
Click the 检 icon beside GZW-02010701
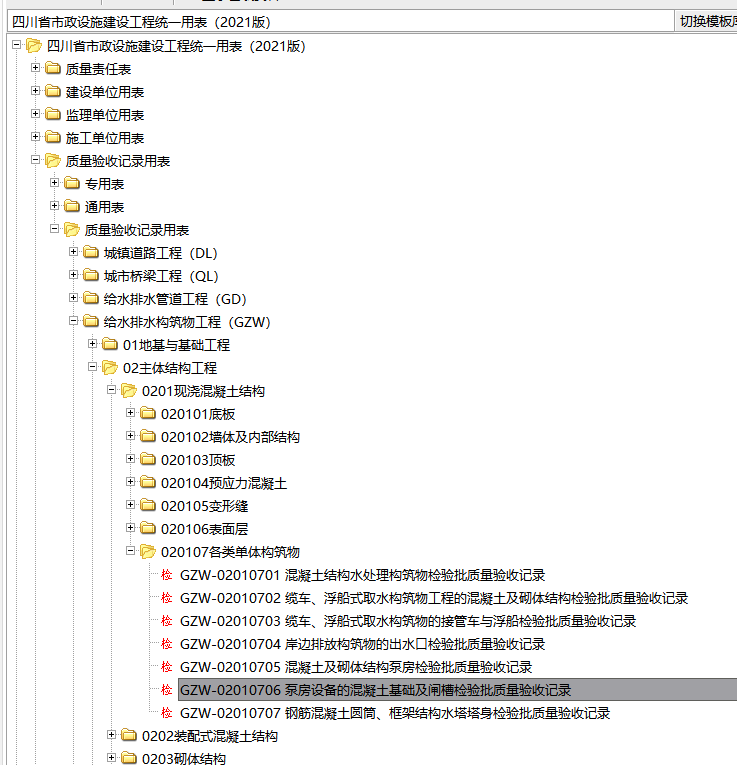coord(167,575)
